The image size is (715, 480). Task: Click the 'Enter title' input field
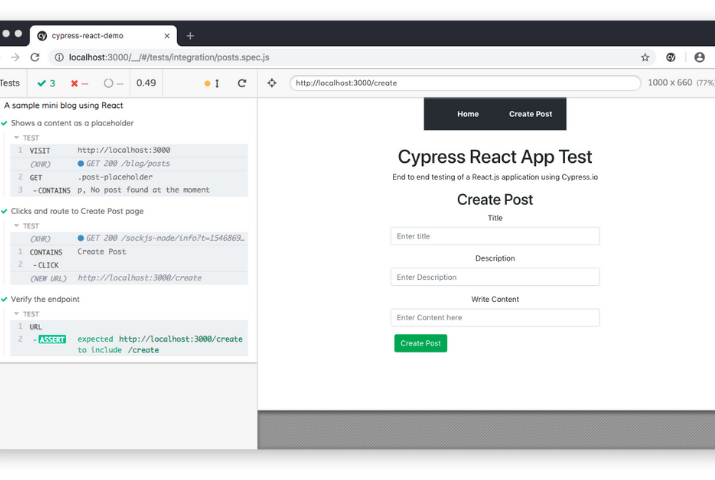(495, 236)
